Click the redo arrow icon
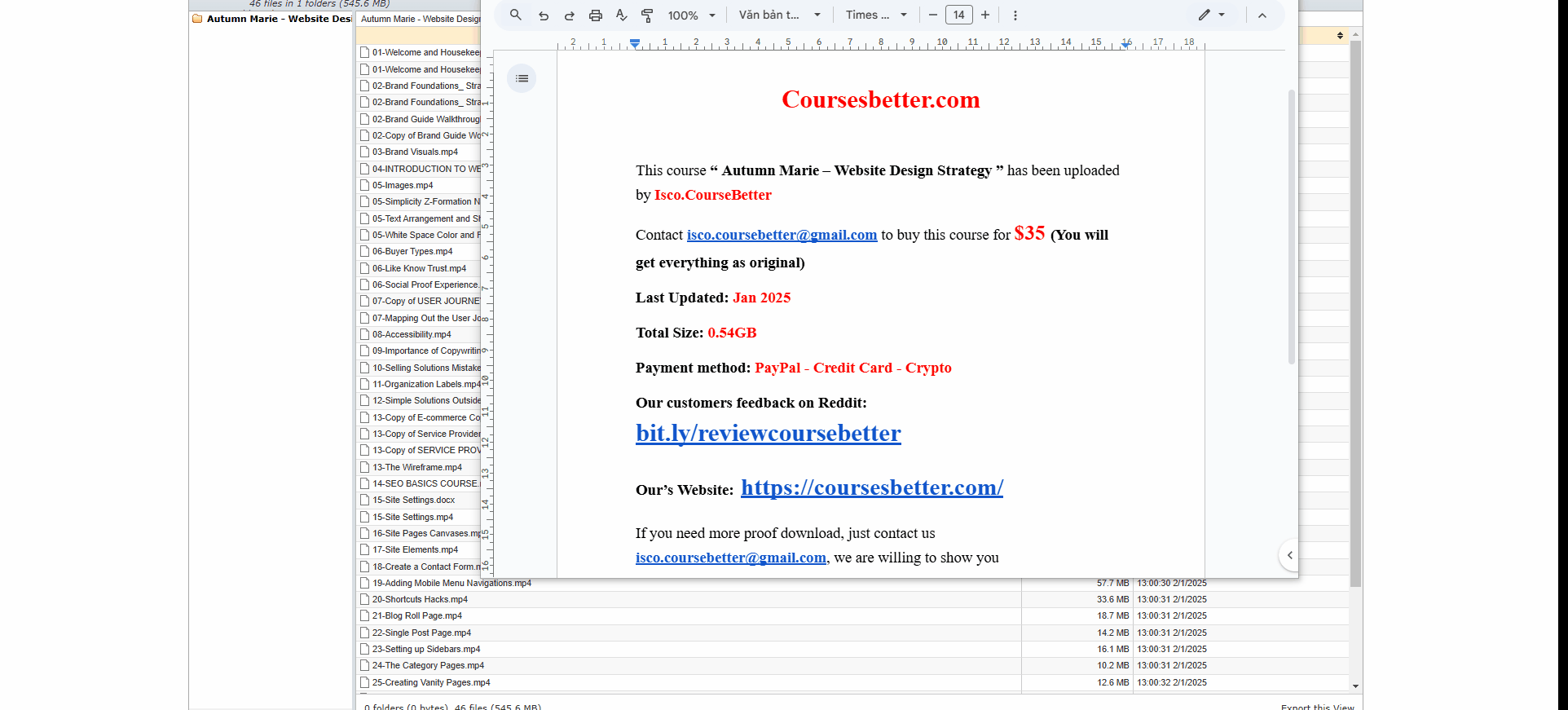Image resolution: width=1568 pixels, height=710 pixels. 570,15
